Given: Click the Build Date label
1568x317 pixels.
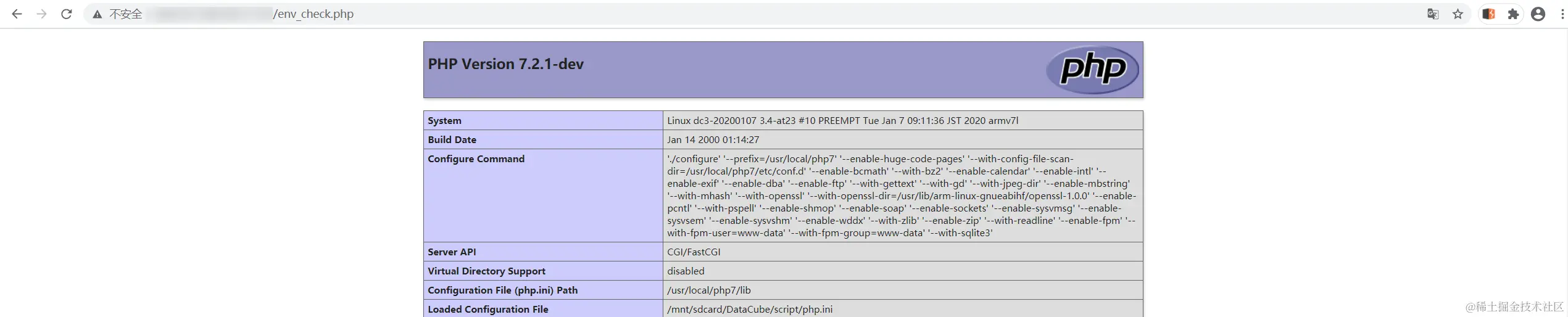Looking at the screenshot, I should coord(452,140).
